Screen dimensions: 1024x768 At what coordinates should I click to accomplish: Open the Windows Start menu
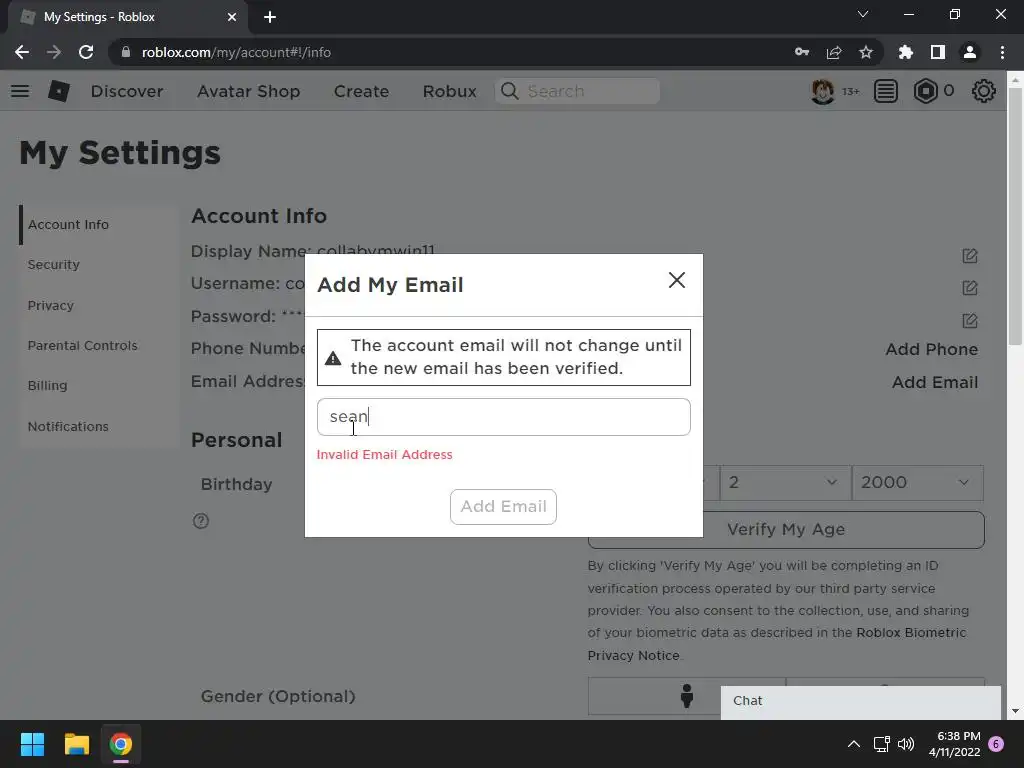pyautogui.click(x=32, y=744)
